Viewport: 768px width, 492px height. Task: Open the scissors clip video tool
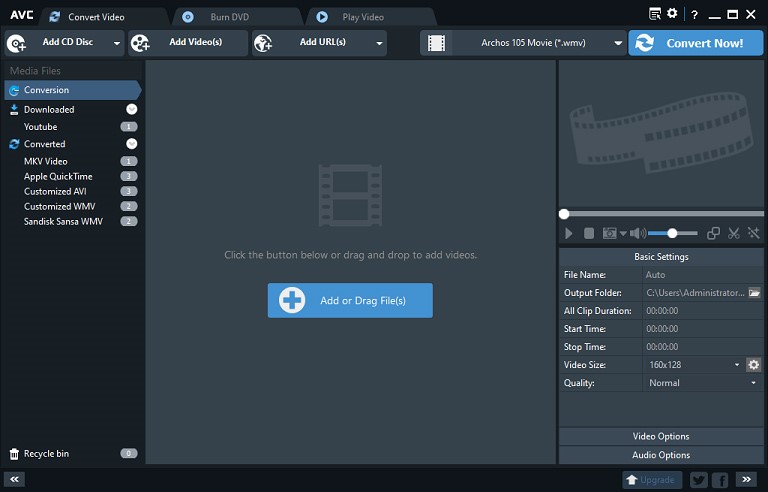pyautogui.click(x=733, y=233)
